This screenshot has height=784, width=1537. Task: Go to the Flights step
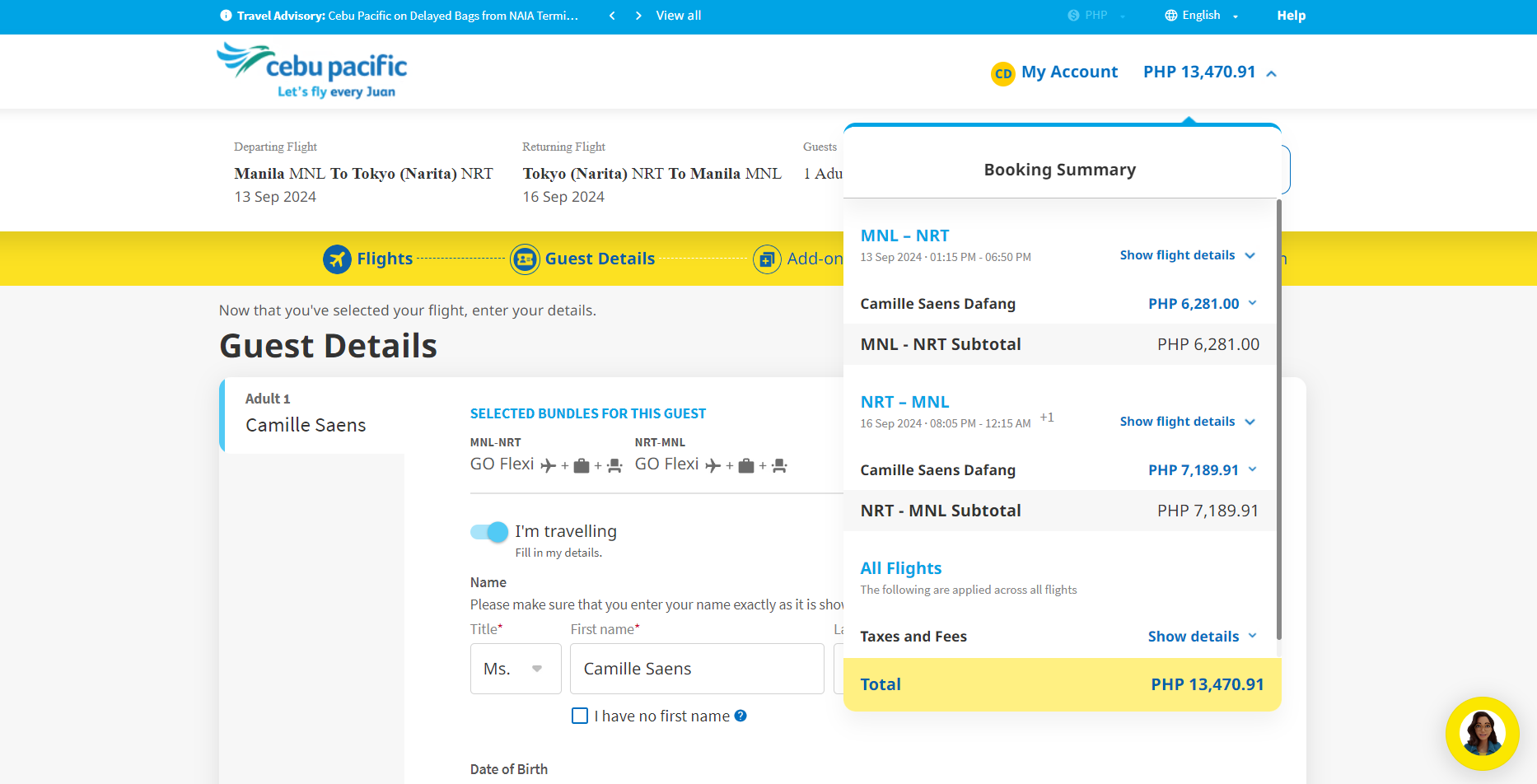(368, 259)
